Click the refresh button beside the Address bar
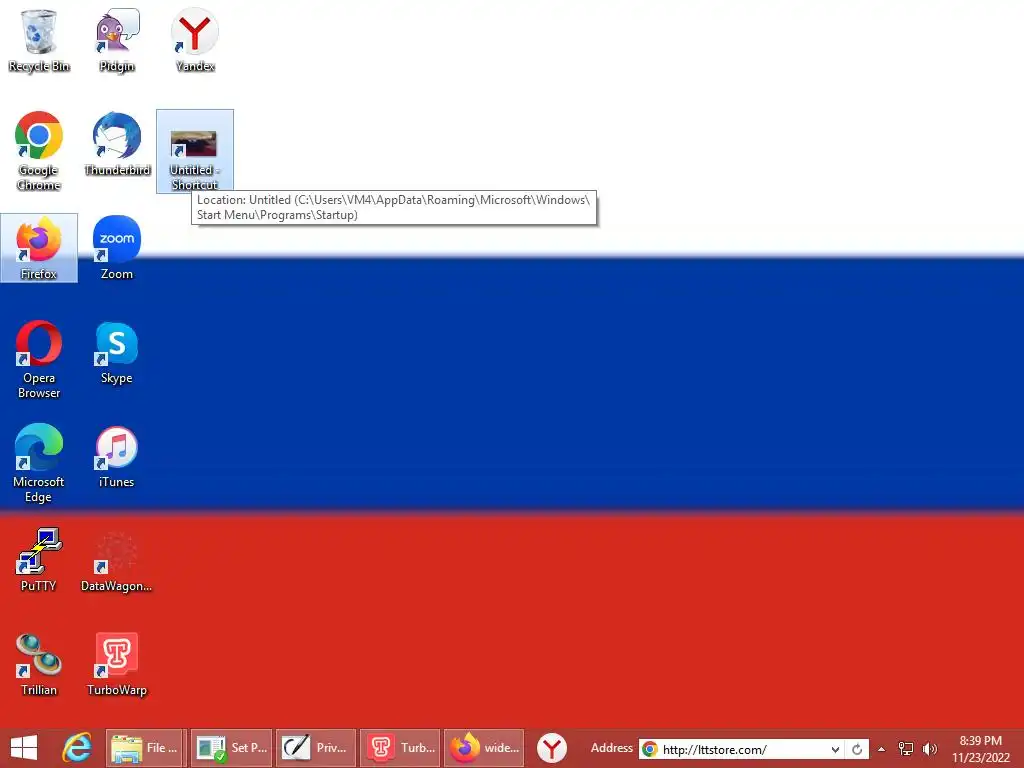Viewport: 1024px width, 768px height. coord(857,749)
